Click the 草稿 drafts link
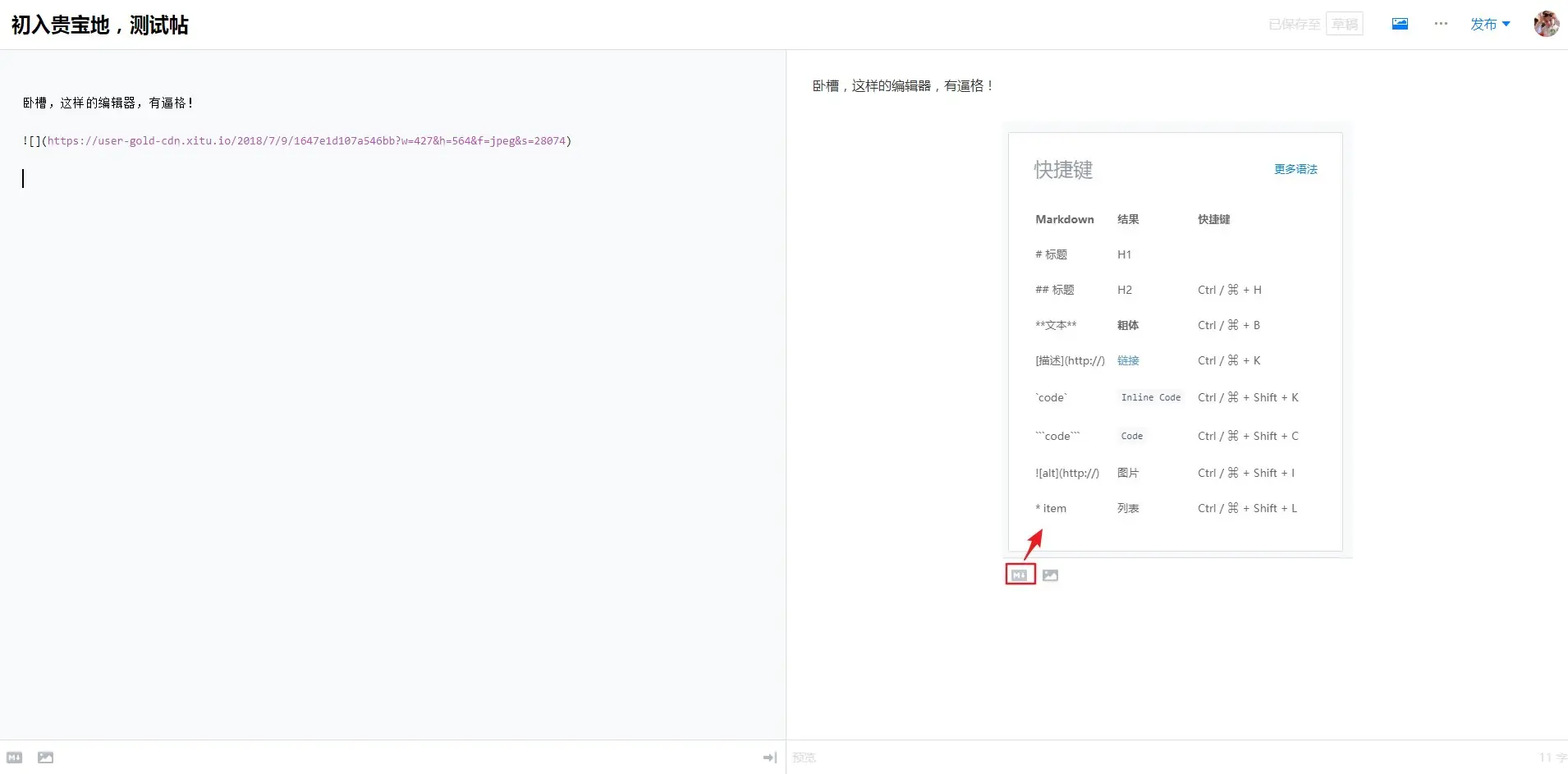The width and height of the screenshot is (1568, 774). click(x=1345, y=24)
